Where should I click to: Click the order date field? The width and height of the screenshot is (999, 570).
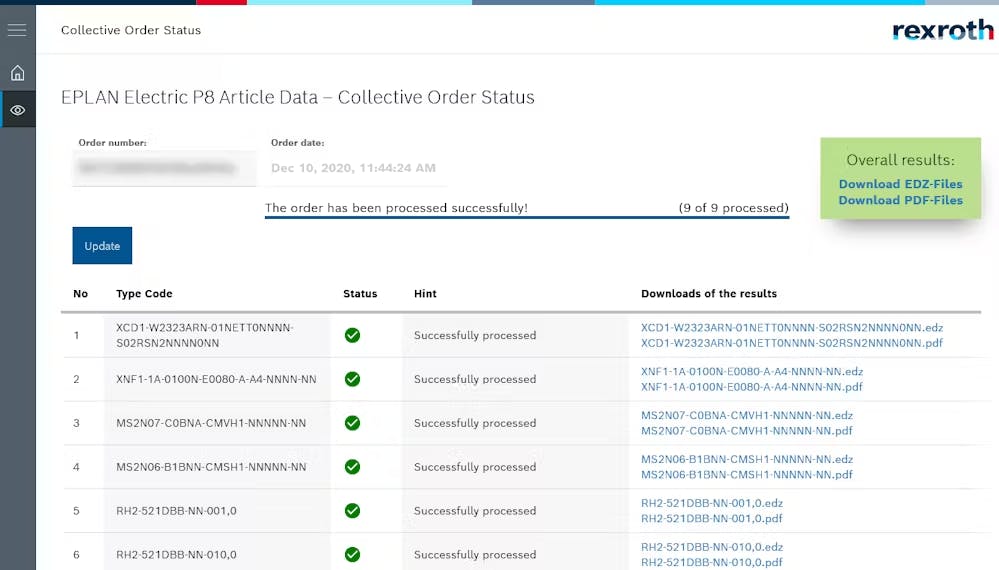pos(354,168)
